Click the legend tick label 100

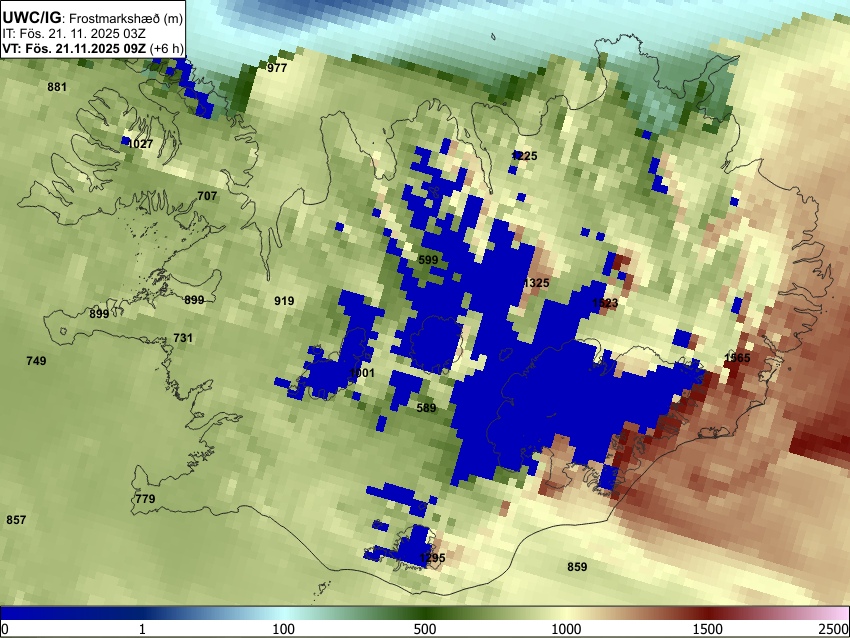(x=284, y=629)
